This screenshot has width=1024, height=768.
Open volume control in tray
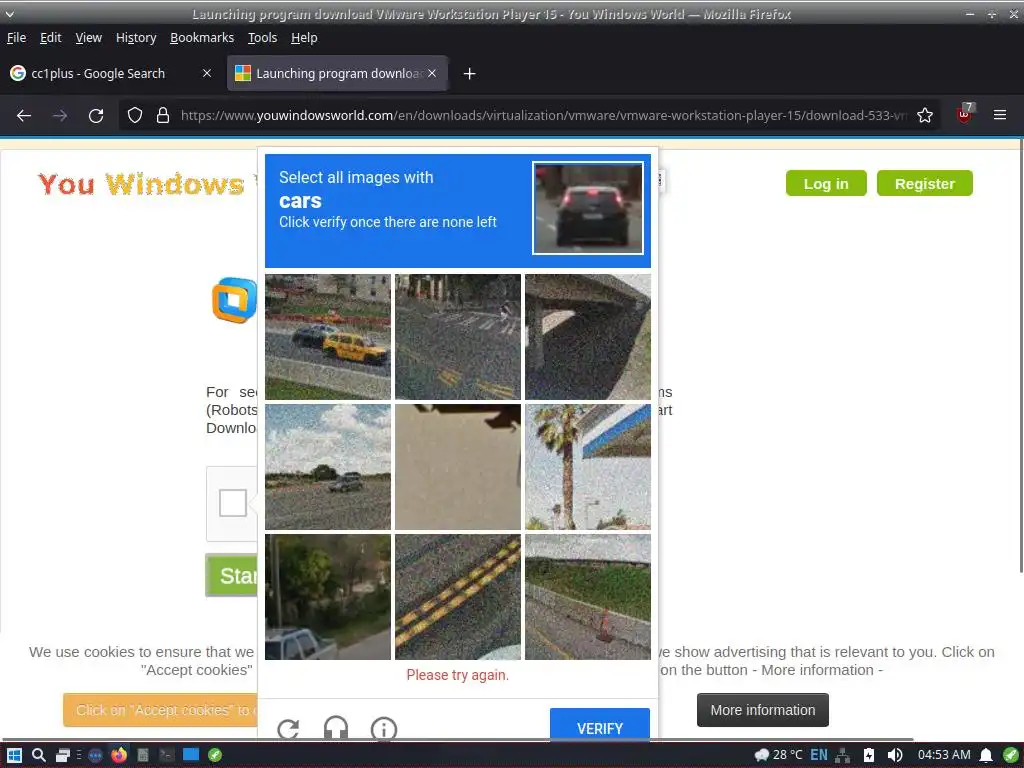pyautogui.click(x=895, y=755)
